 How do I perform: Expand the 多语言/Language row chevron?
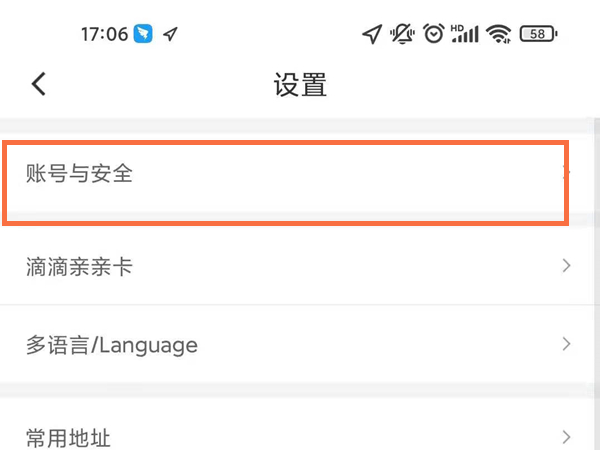click(x=566, y=345)
